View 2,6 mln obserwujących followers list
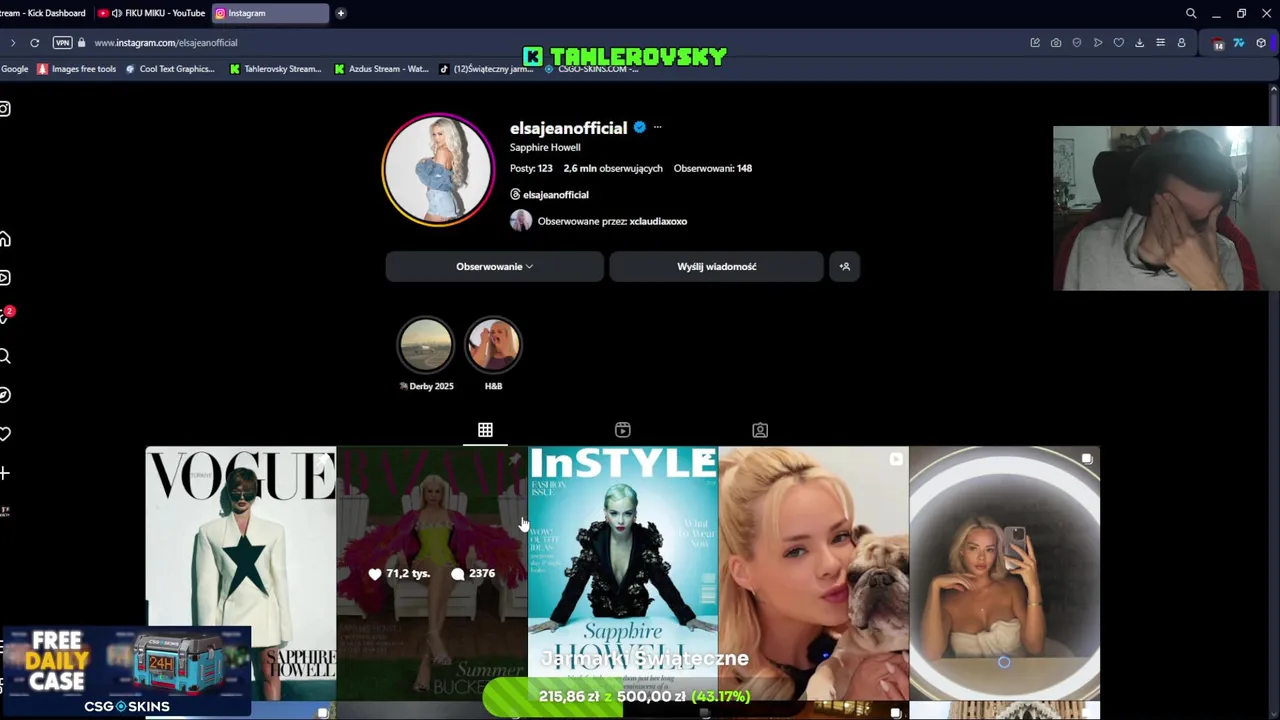 click(613, 168)
